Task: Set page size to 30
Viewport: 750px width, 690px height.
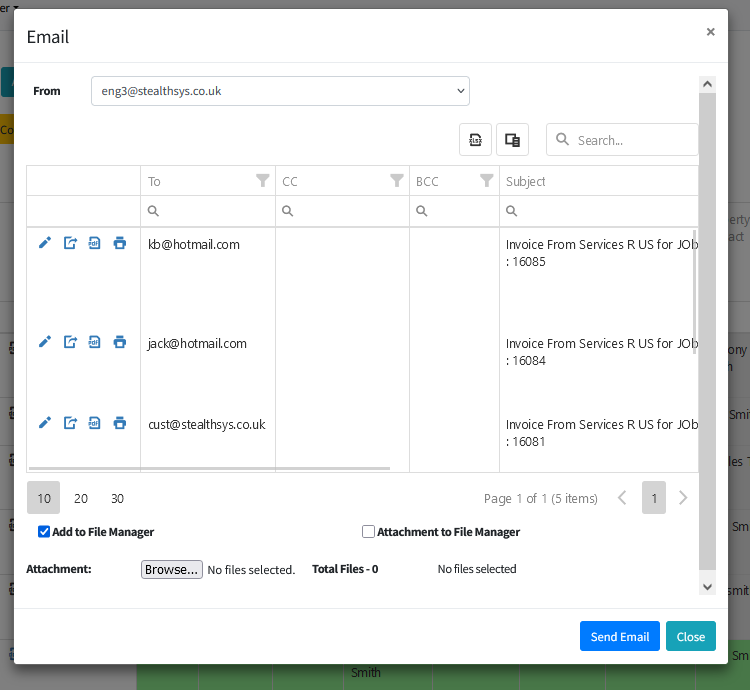Action: tap(118, 498)
